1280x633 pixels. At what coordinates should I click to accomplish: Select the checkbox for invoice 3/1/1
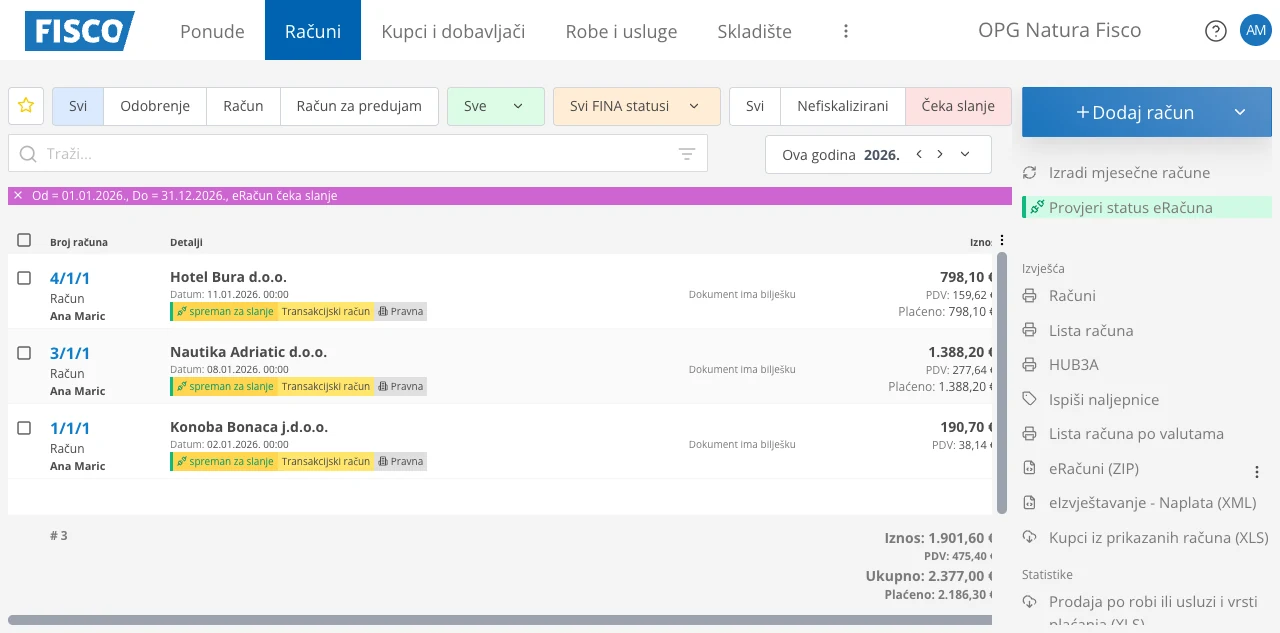pyautogui.click(x=24, y=353)
